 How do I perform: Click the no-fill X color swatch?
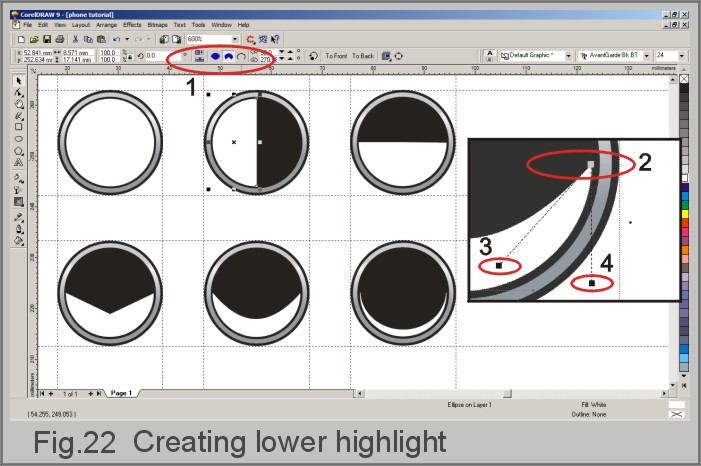684,79
